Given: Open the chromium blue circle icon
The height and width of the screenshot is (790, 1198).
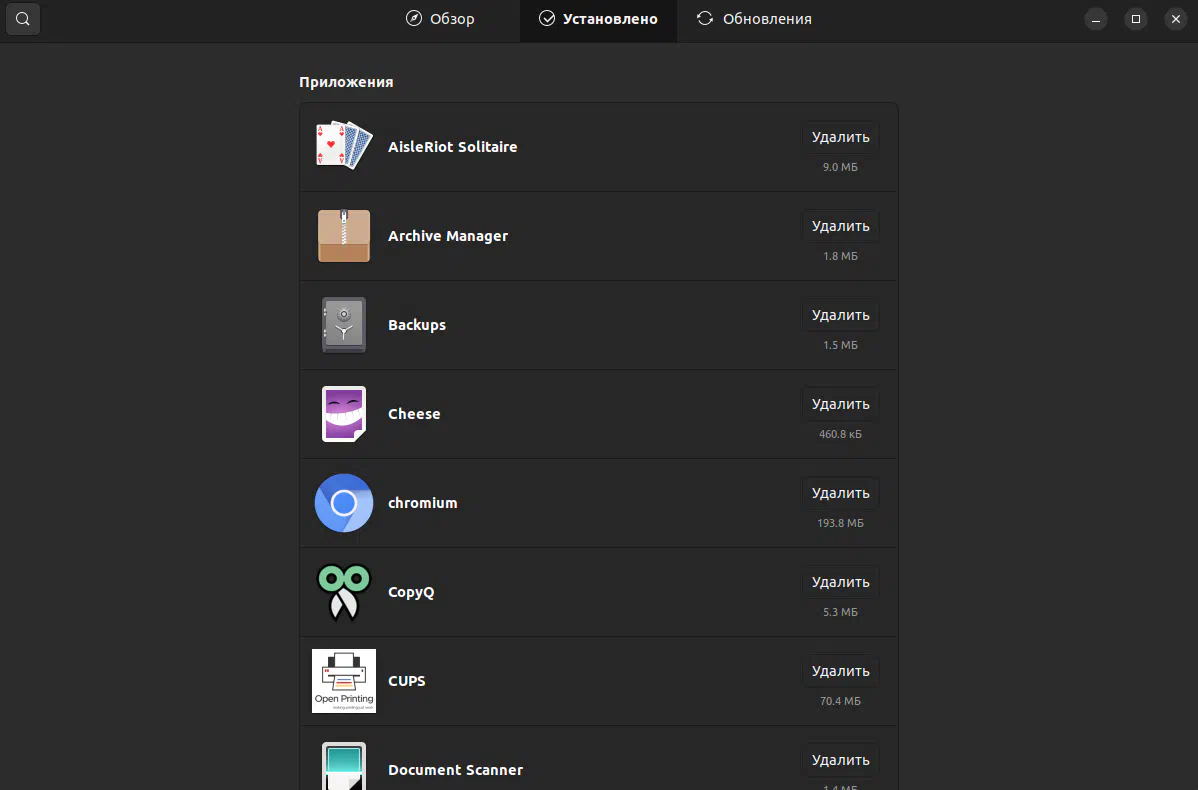Looking at the screenshot, I should point(343,503).
